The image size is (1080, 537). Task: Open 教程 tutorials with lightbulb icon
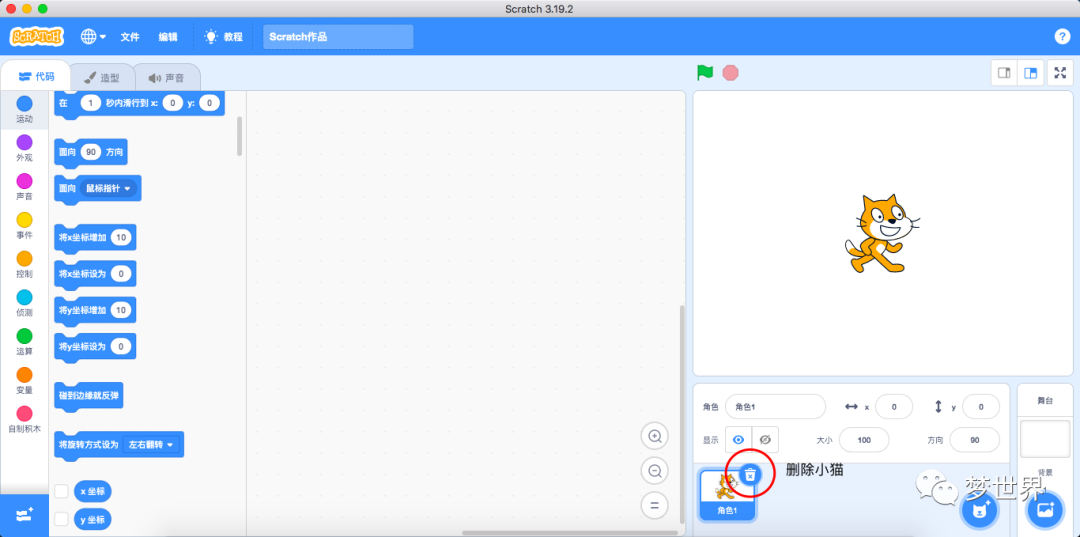tap(223, 36)
